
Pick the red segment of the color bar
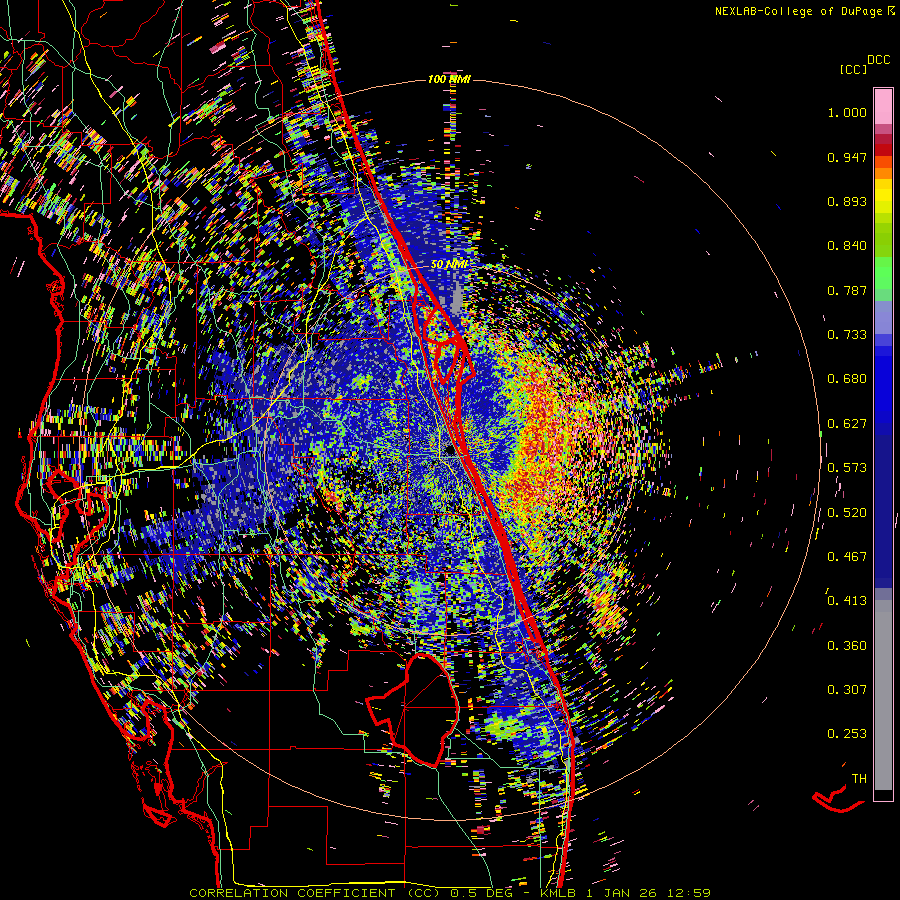[x=883, y=149]
